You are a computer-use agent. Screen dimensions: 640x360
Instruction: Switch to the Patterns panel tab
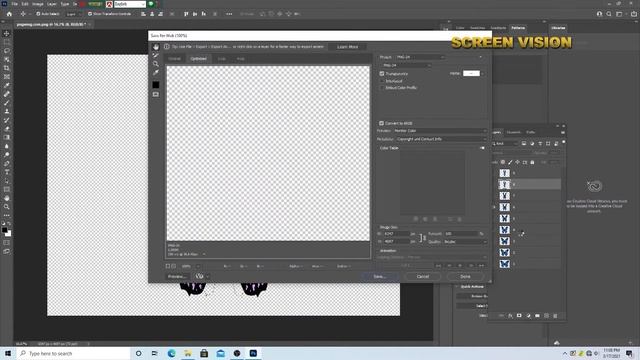pos(518,28)
